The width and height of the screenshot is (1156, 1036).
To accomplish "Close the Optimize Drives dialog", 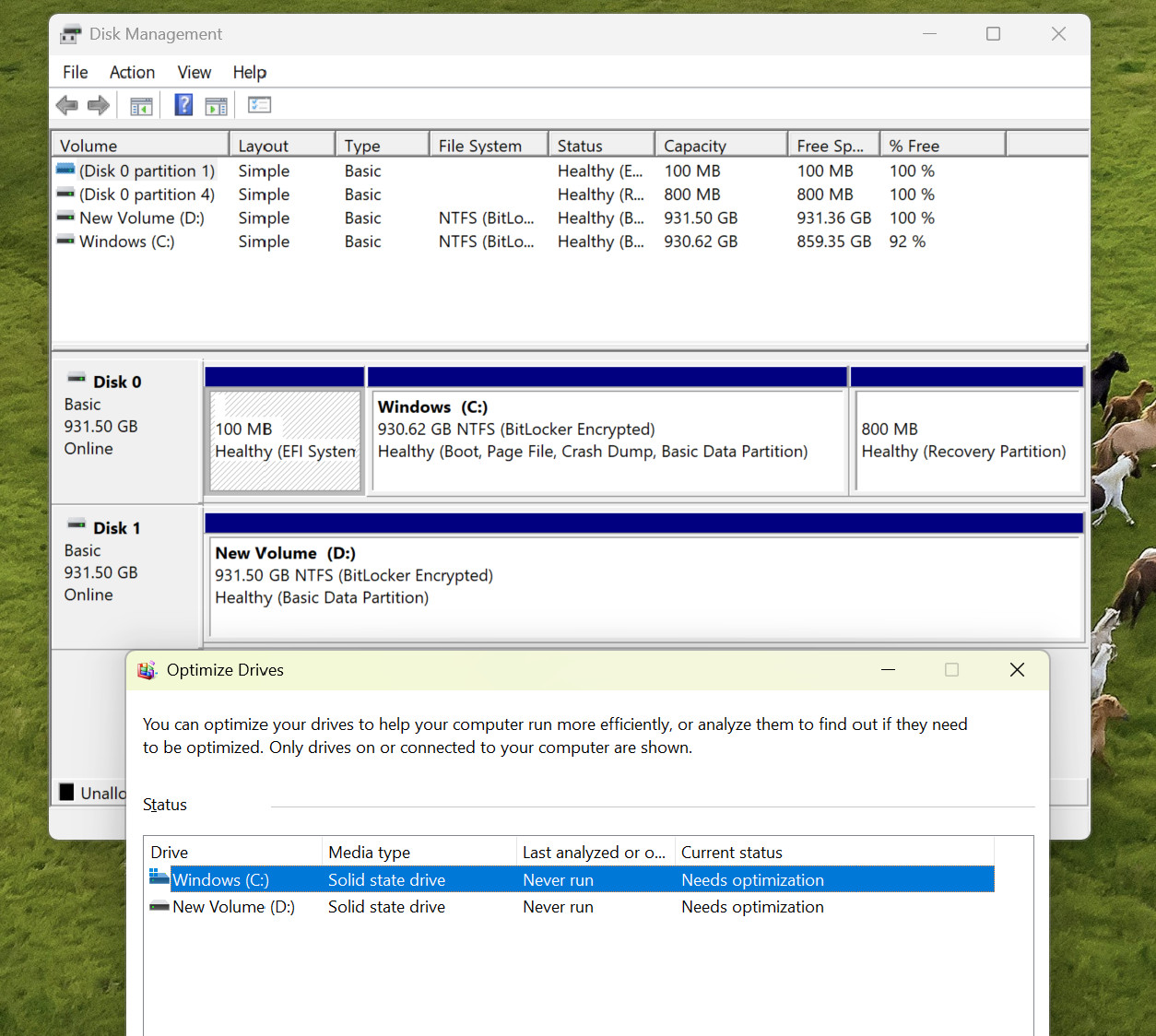I will click(x=1017, y=670).
